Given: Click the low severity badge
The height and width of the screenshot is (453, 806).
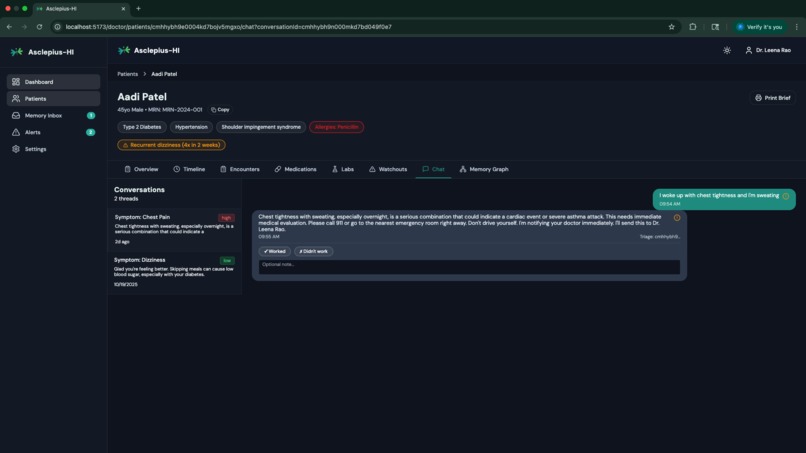Looking at the screenshot, I should pos(227,261).
